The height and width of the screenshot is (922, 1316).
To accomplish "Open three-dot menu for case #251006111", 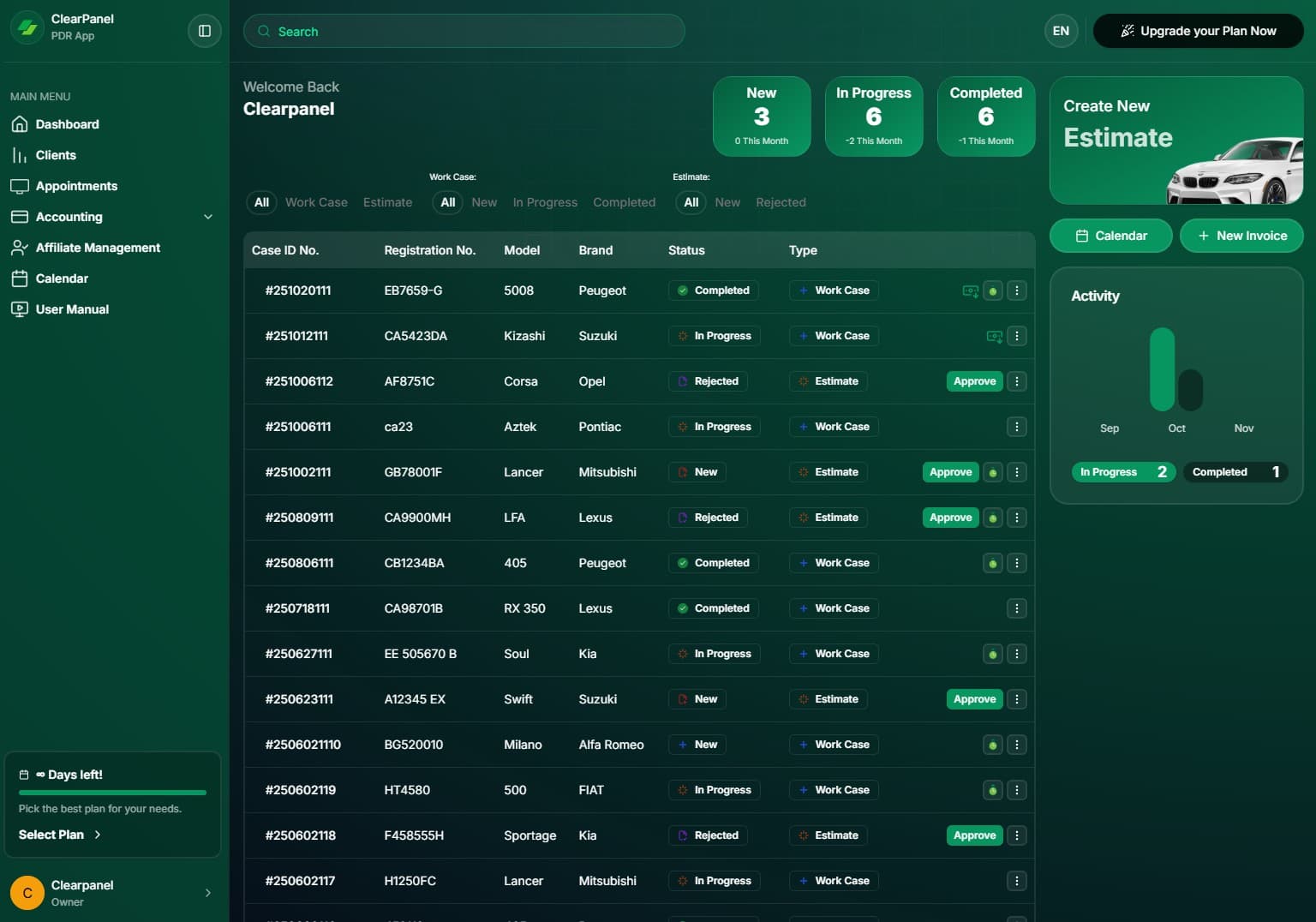I will (1016, 427).
